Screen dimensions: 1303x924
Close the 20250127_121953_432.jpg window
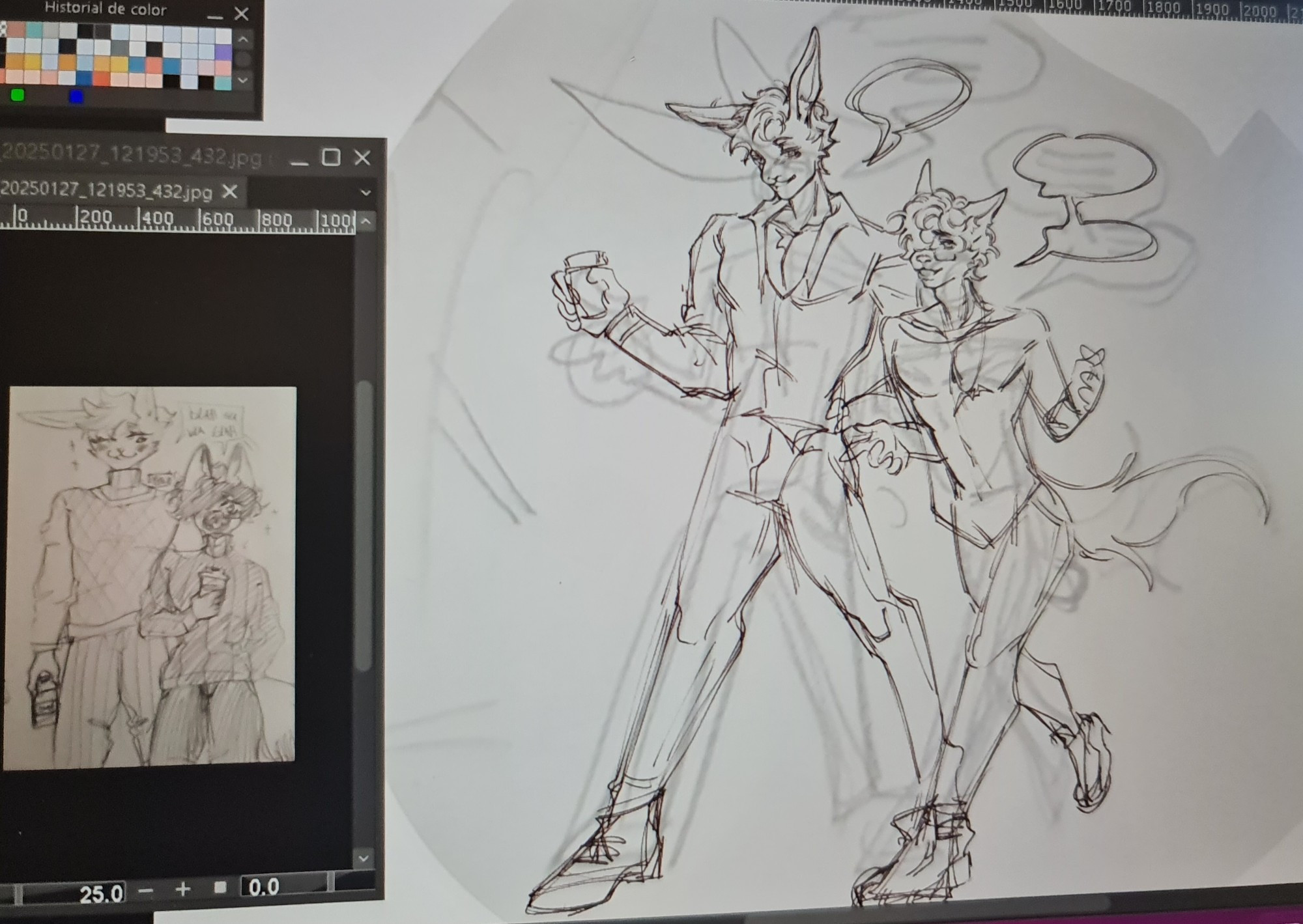(362, 158)
